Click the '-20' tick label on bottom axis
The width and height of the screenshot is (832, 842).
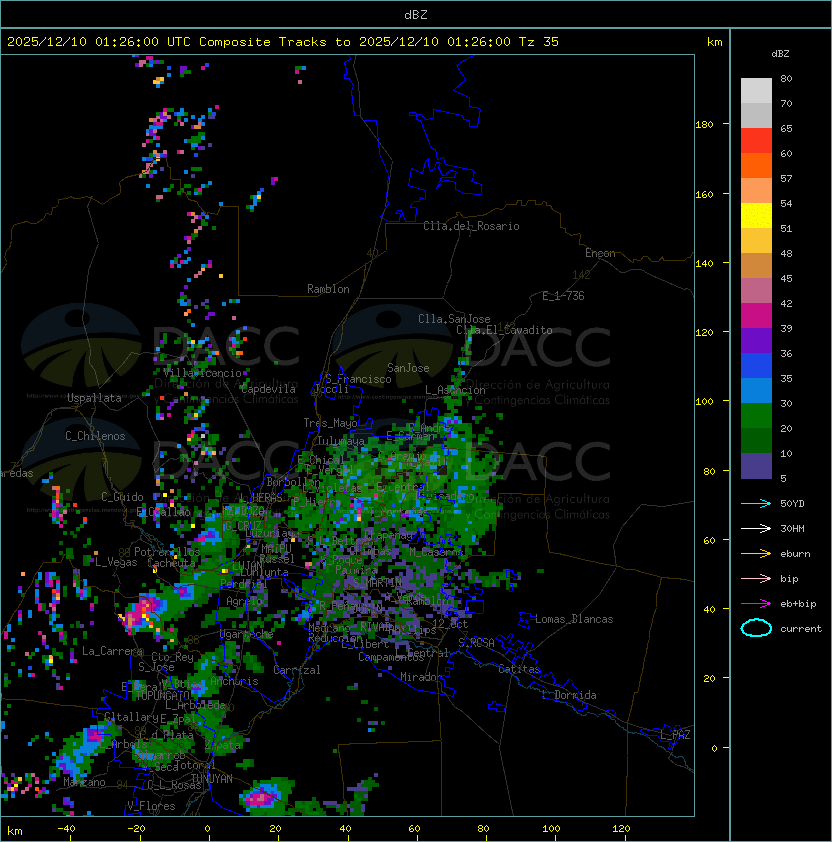coord(136,829)
